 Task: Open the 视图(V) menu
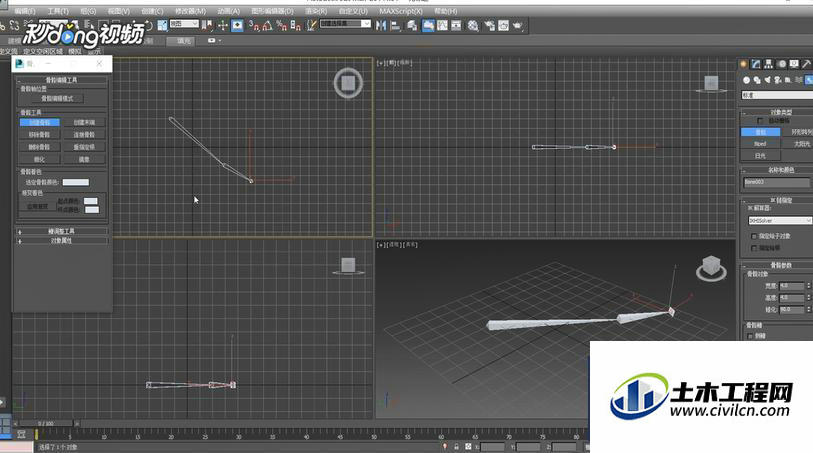(x=118, y=11)
